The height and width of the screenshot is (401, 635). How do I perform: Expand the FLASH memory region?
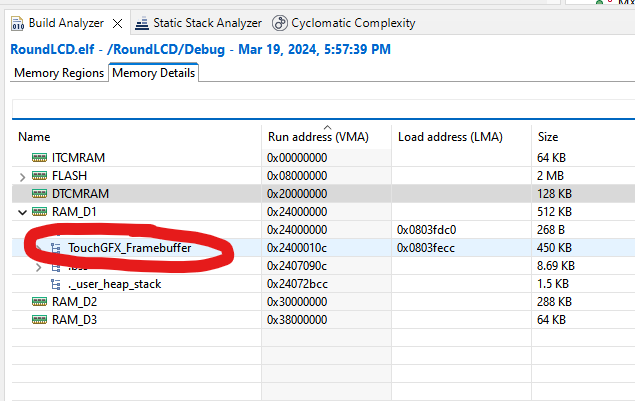(x=22, y=176)
